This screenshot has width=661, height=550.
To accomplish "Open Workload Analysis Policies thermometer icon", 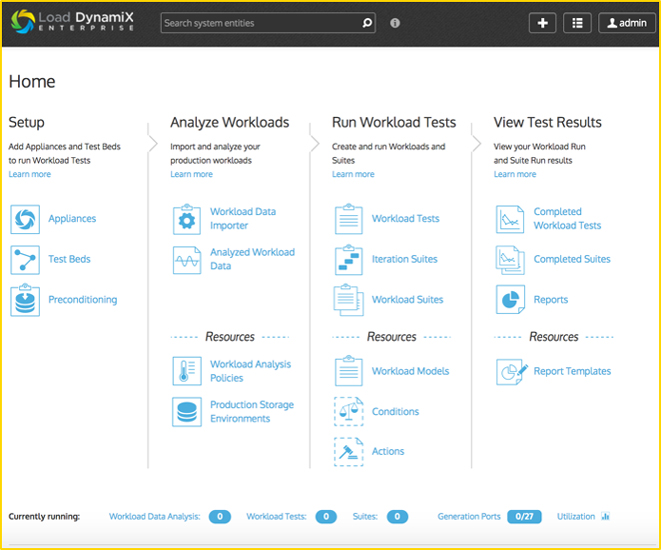I will point(187,371).
